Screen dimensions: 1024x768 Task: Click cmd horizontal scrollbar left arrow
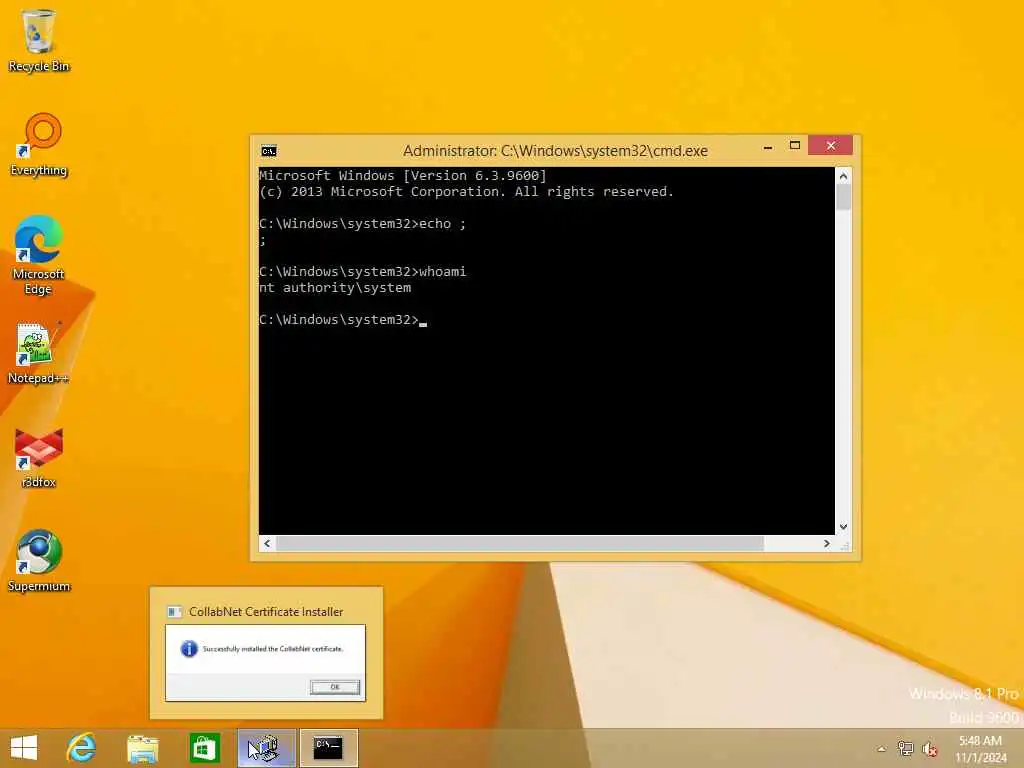(x=267, y=543)
